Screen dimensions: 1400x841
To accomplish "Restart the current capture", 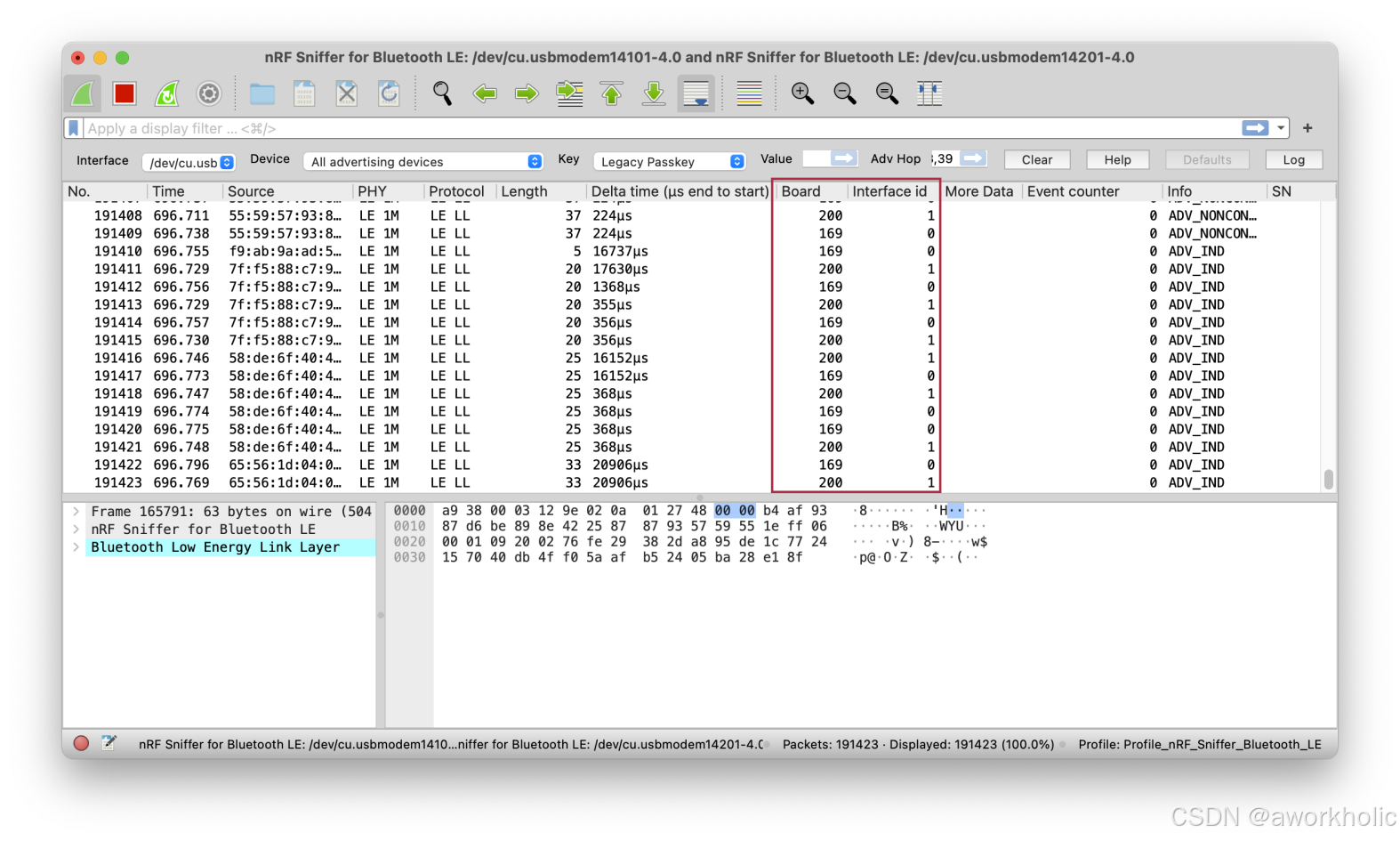I will click(x=166, y=93).
